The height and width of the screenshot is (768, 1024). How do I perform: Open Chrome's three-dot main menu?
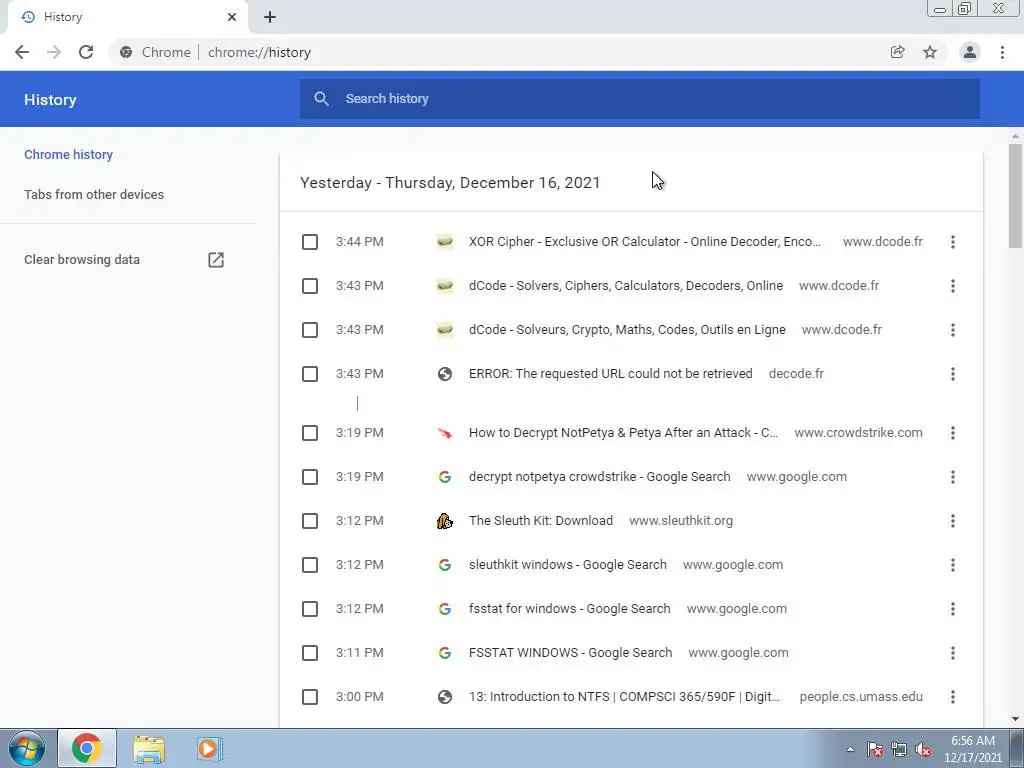(x=1002, y=52)
